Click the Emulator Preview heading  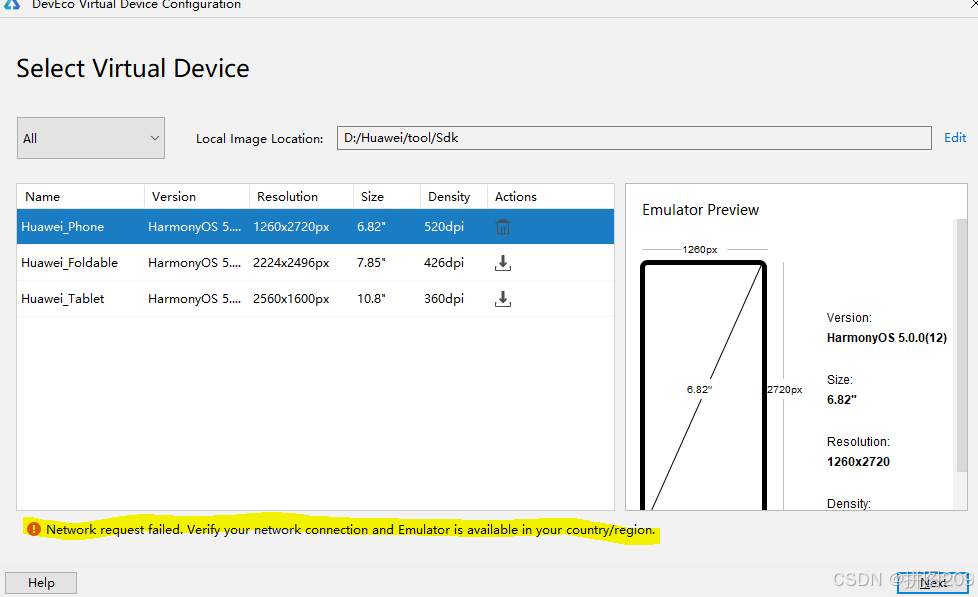pyautogui.click(x=700, y=210)
